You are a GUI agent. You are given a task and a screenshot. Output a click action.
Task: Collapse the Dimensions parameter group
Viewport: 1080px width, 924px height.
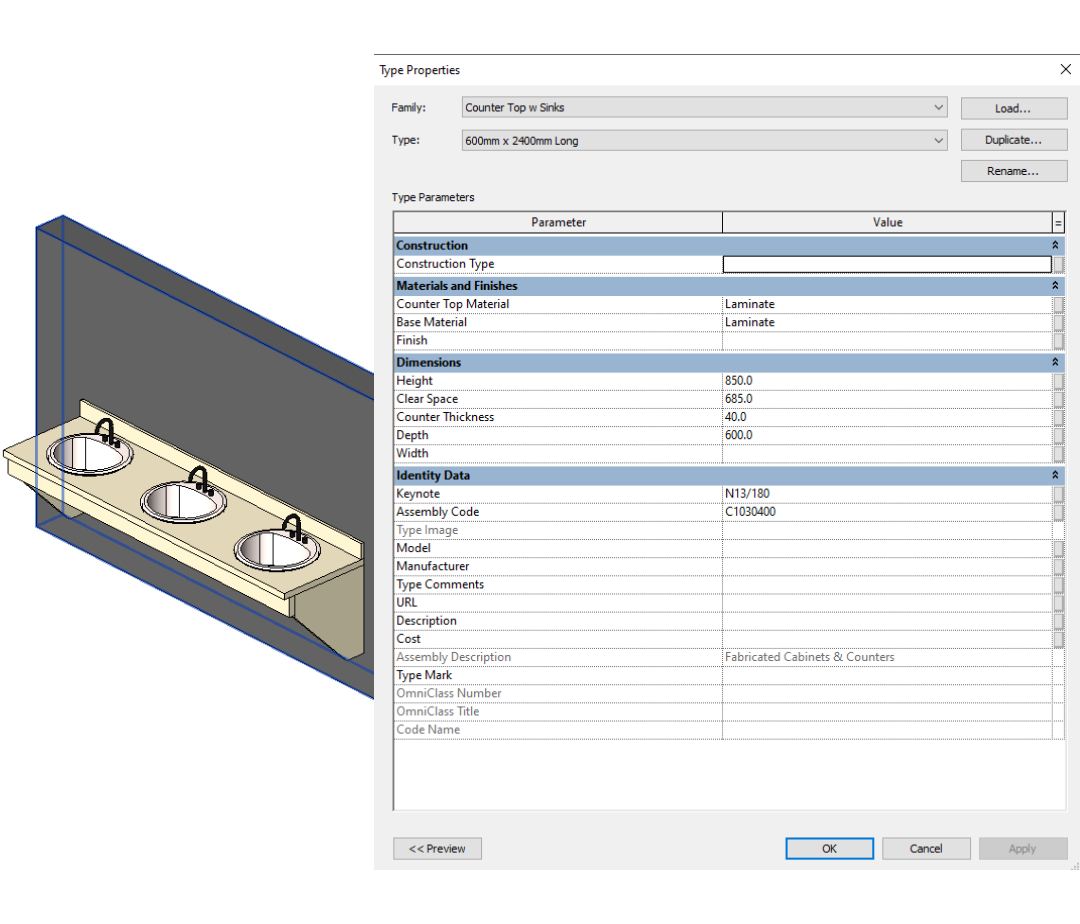point(1055,363)
